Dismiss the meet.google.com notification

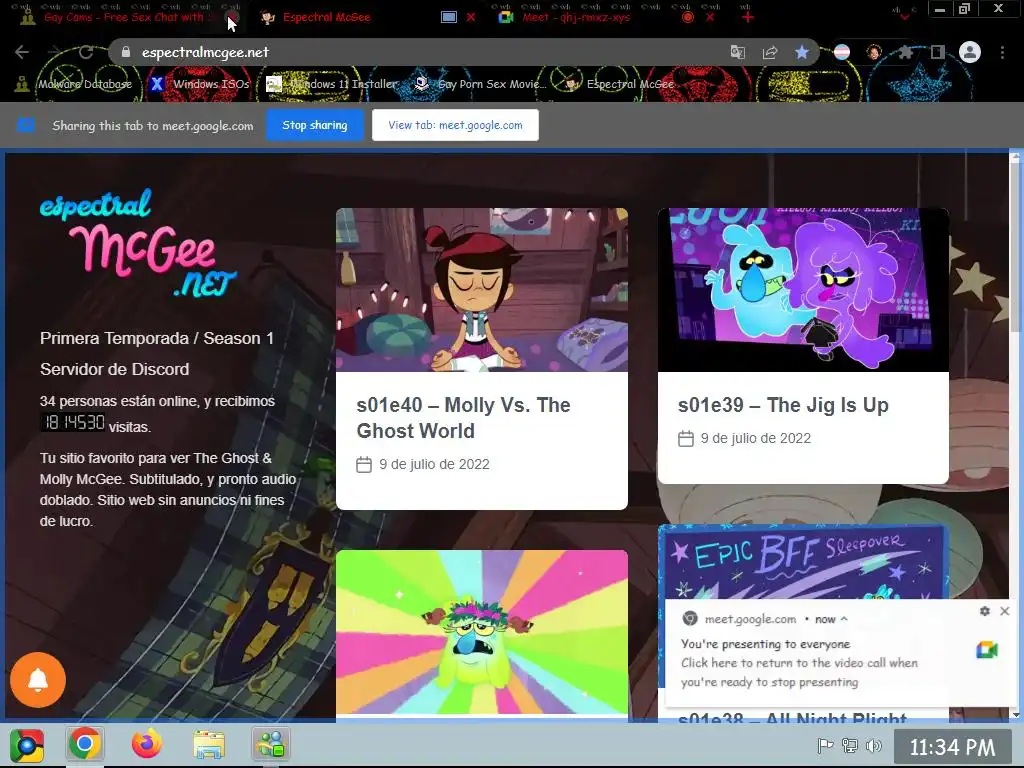tap(1004, 611)
